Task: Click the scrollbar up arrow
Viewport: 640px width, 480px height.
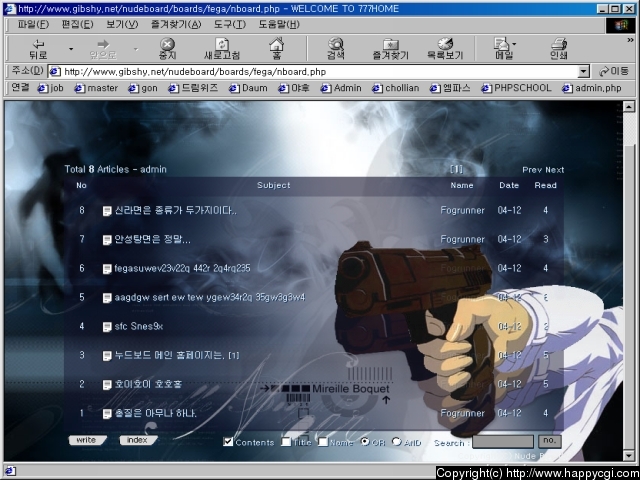Action: pos(629,107)
